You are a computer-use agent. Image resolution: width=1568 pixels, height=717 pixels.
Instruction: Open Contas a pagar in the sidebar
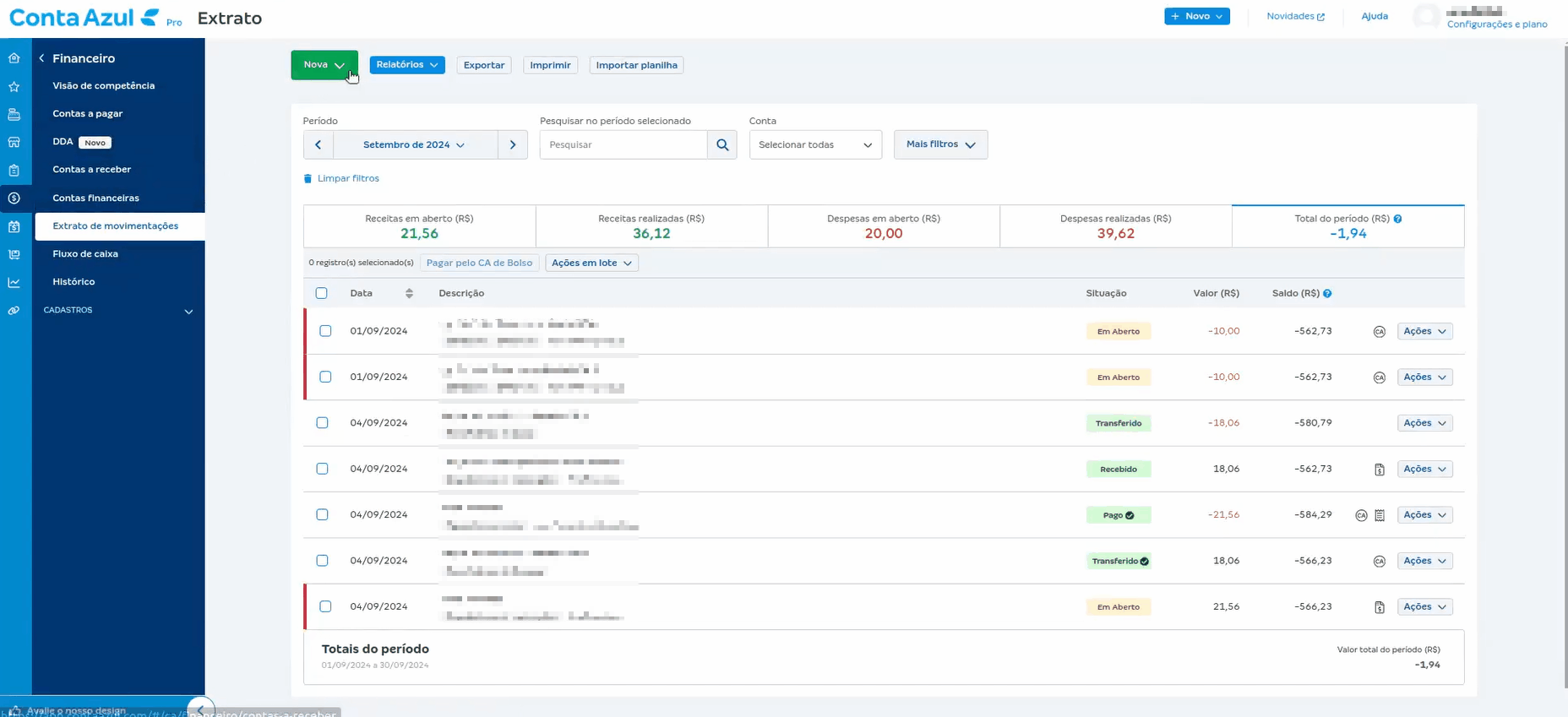point(88,113)
